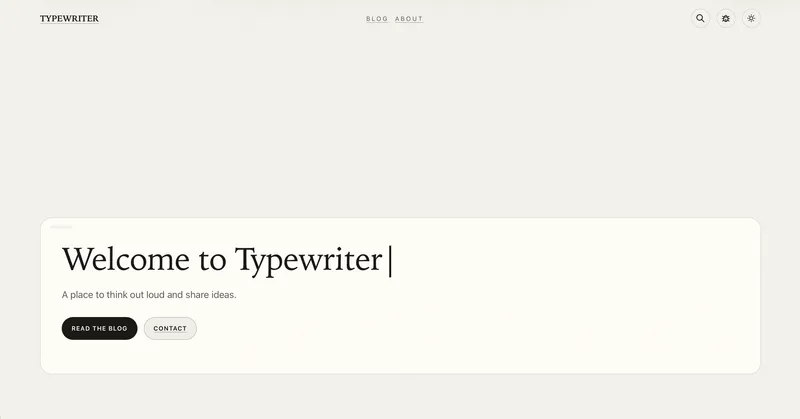The width and height of the screenshot is (800, 419).
Task: Click the gear-shaped icon beside search
Action: coord(726,18)
